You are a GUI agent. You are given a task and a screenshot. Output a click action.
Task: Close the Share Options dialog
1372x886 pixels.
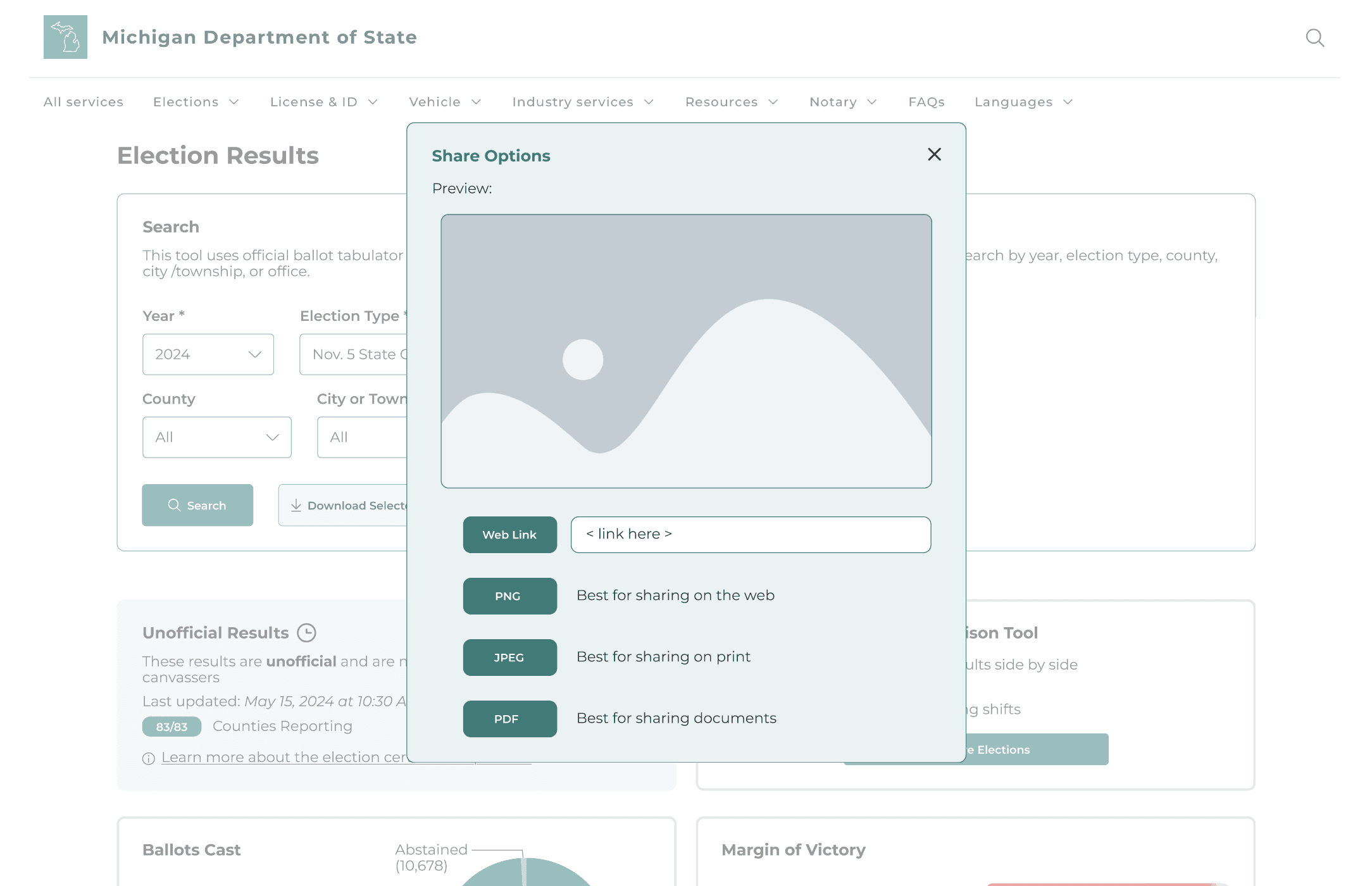point(934,154)
